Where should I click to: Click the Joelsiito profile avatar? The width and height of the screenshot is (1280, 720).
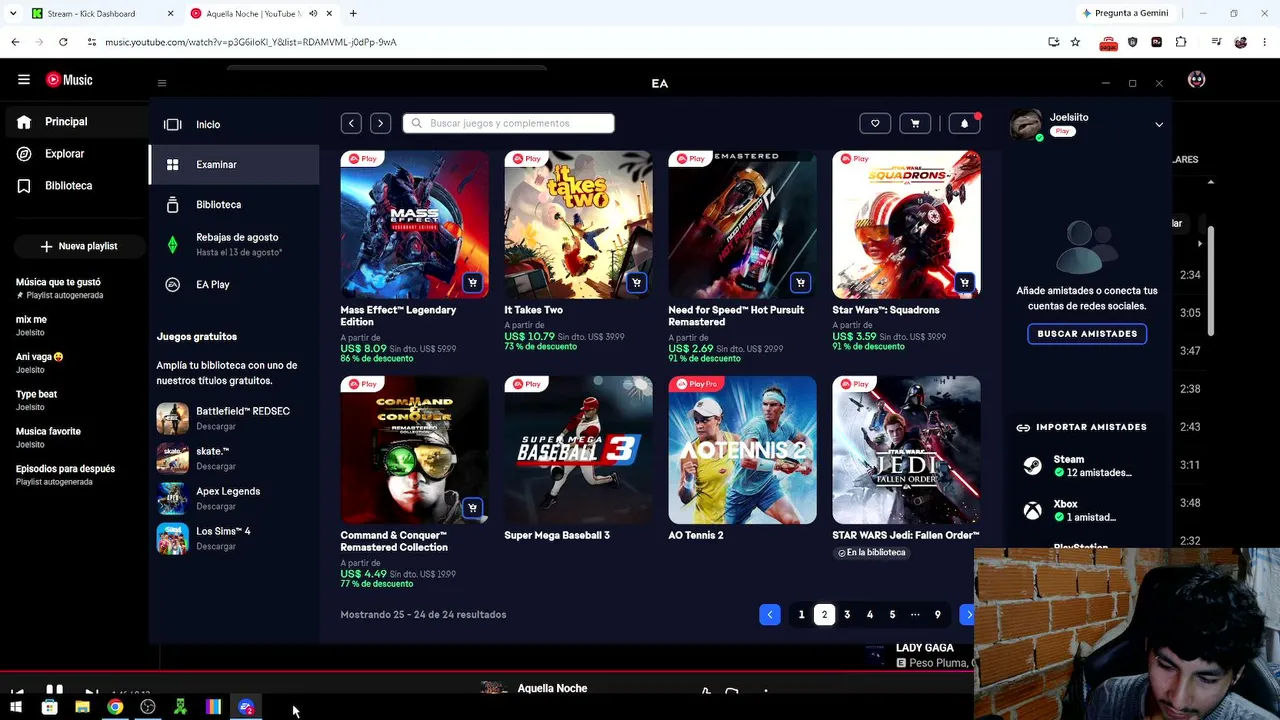coord(1026,124)
